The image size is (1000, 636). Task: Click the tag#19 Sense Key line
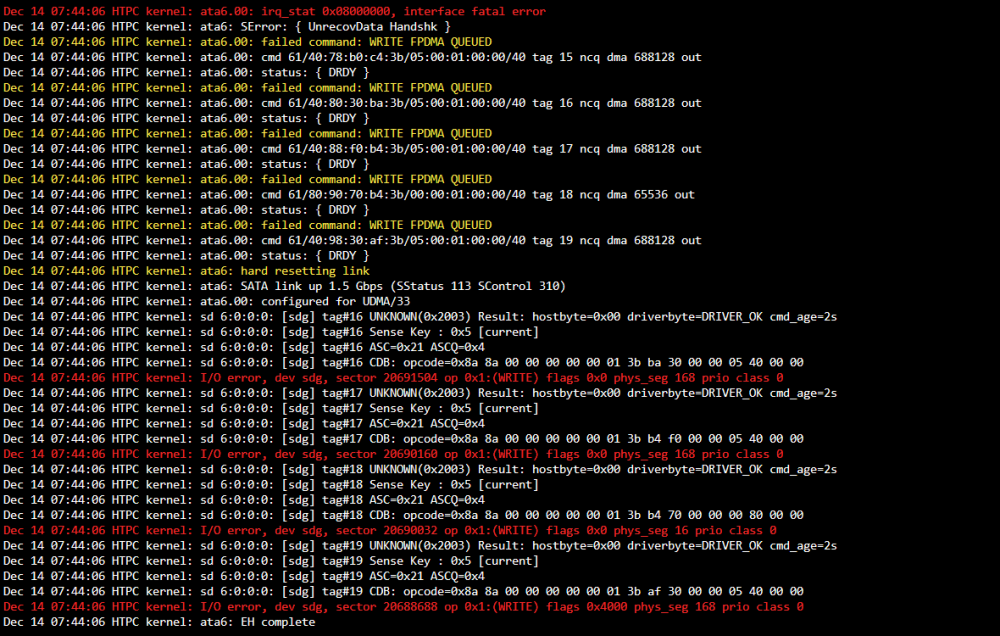click(x=271, y=561)
